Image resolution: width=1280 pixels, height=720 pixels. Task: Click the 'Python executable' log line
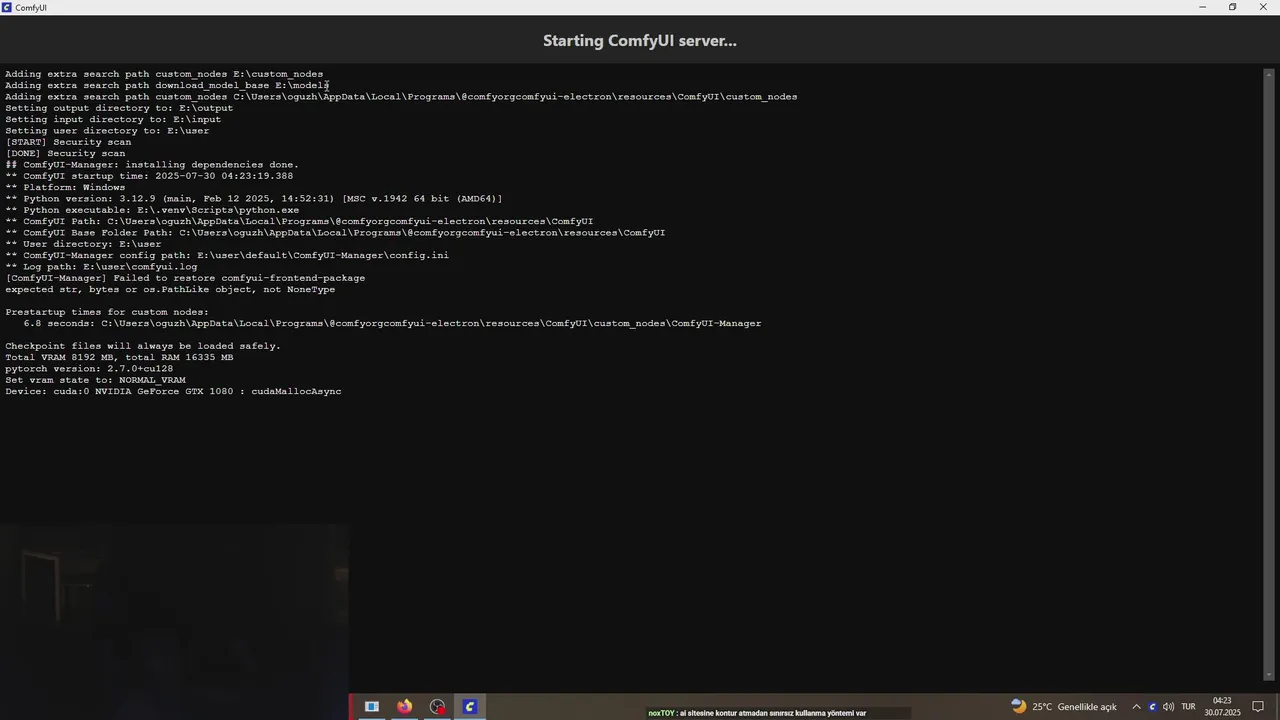[x=152, y=210]
